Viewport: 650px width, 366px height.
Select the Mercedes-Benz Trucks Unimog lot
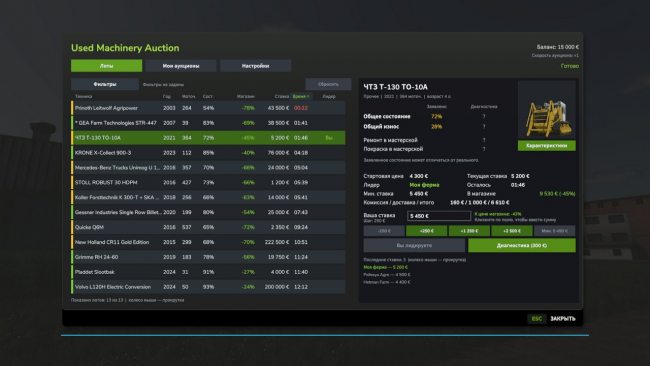208,167
